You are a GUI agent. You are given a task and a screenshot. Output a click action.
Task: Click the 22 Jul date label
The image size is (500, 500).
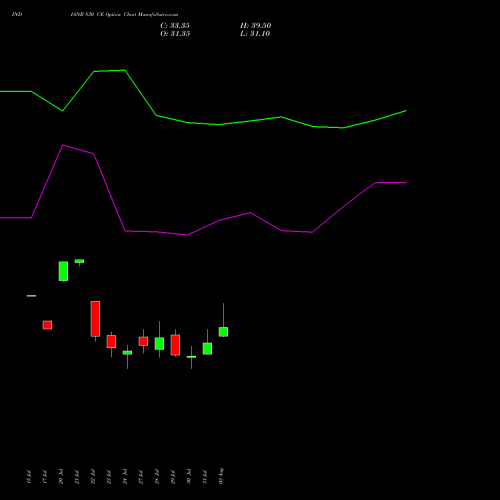(93, 477)
